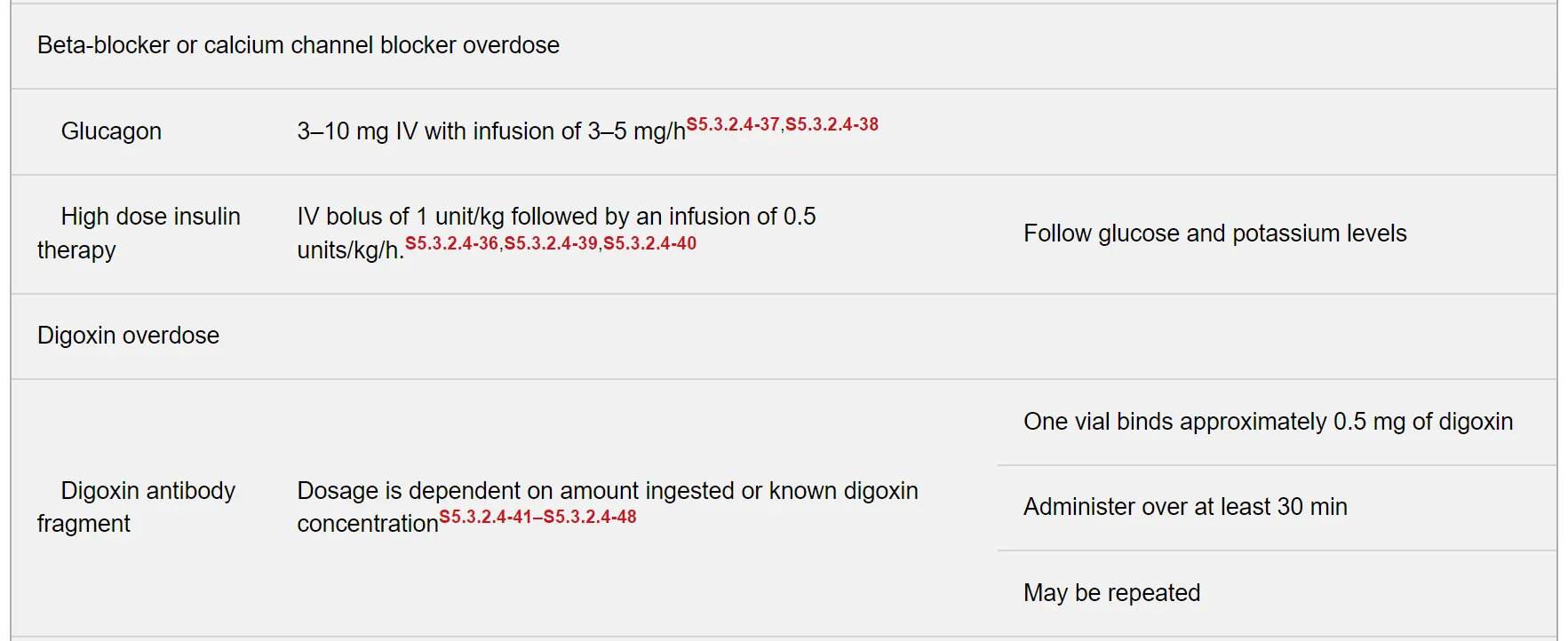Click citation S5.3.2.4-40
1568x641 pixels.
click(649, 243)
